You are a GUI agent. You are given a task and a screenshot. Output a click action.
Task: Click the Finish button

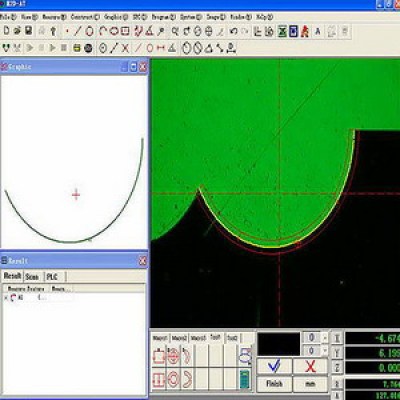pyautogui.click(x=274, y=384)
